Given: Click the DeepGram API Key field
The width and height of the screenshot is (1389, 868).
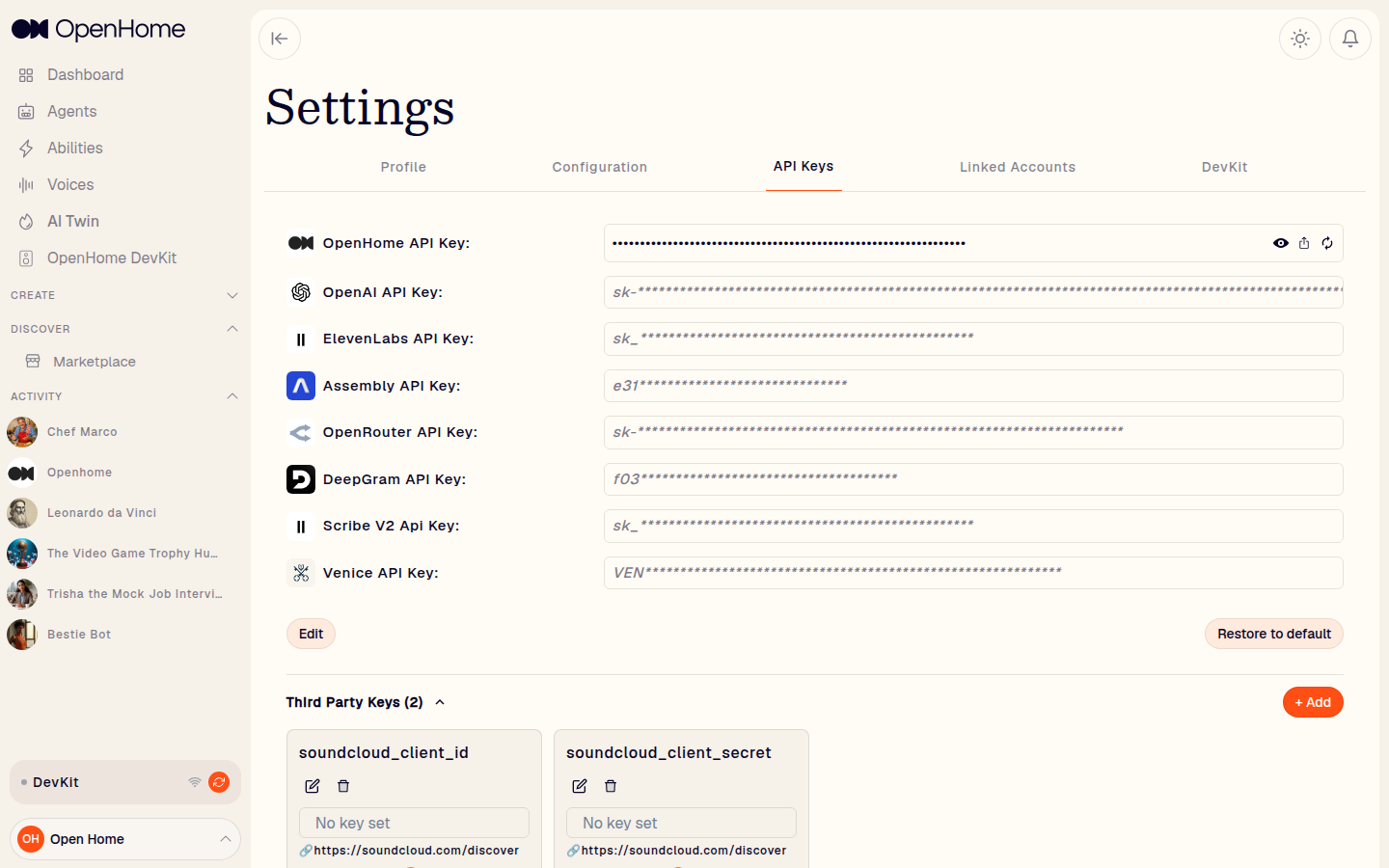Looking at the screenshot, I should click(973, 479).
